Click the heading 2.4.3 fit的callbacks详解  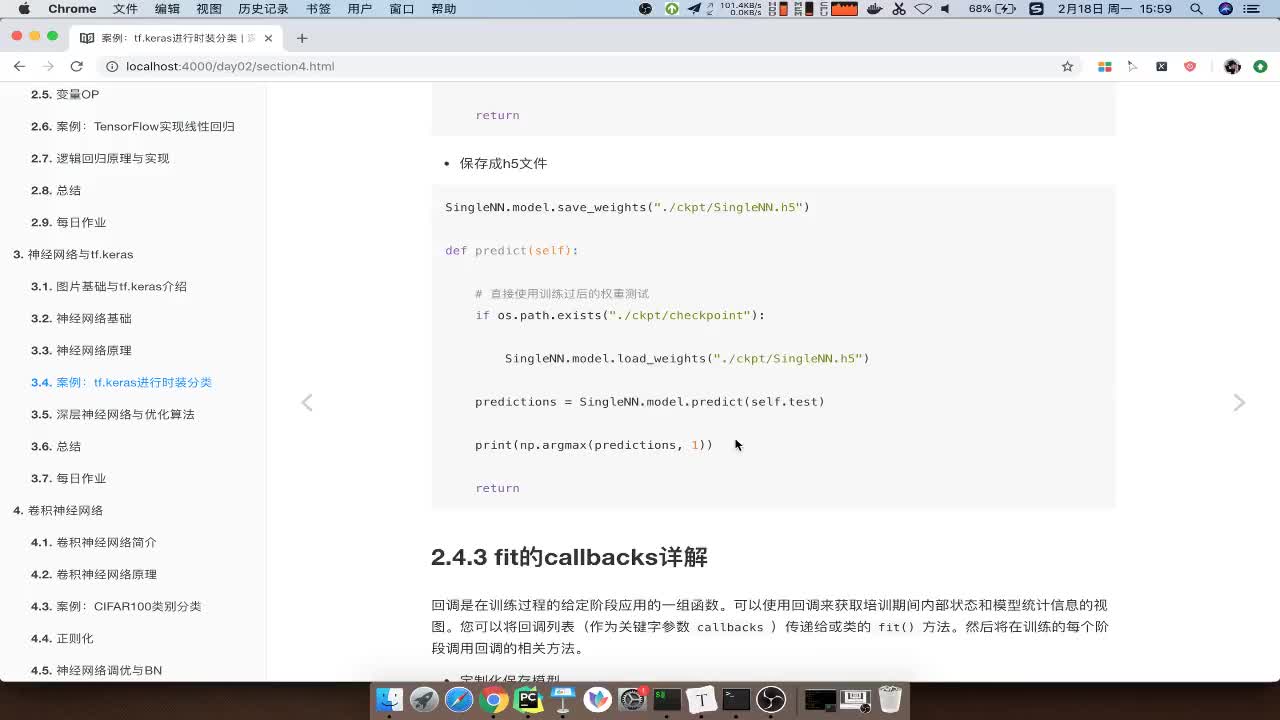[569, 557]
